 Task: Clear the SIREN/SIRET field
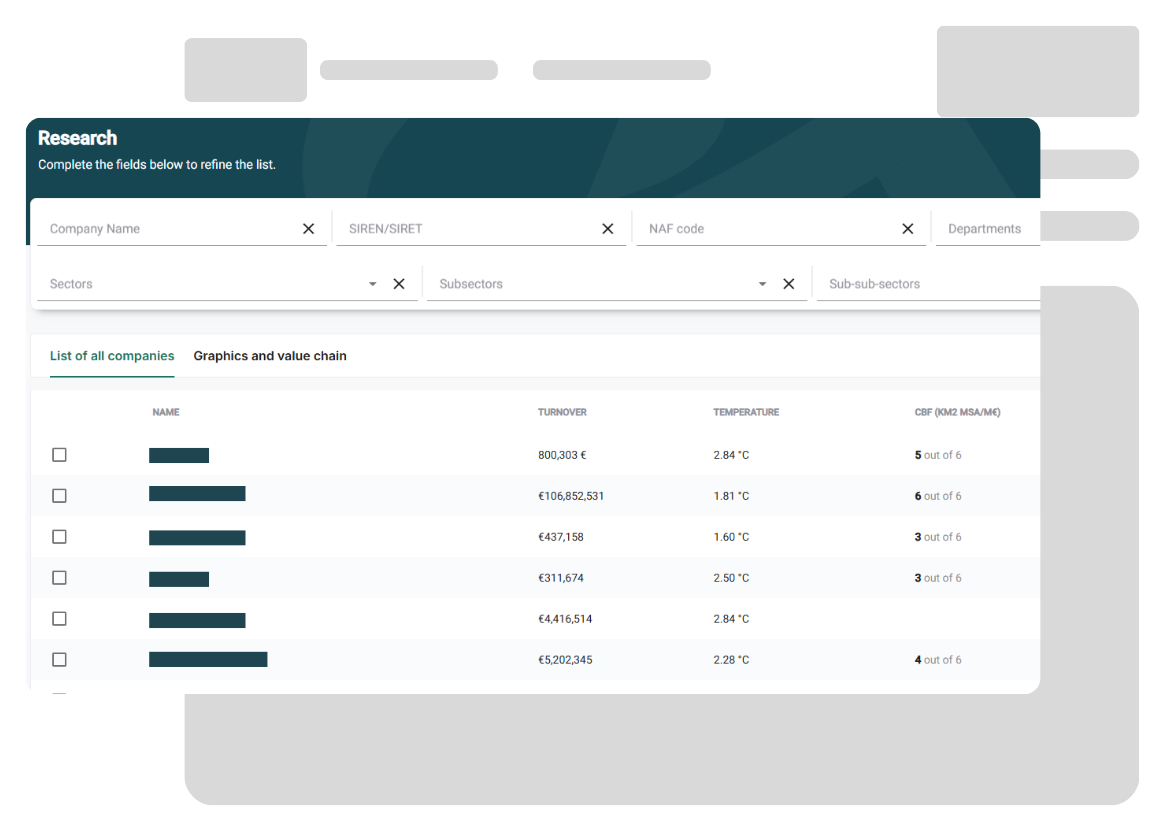(607, 228)
